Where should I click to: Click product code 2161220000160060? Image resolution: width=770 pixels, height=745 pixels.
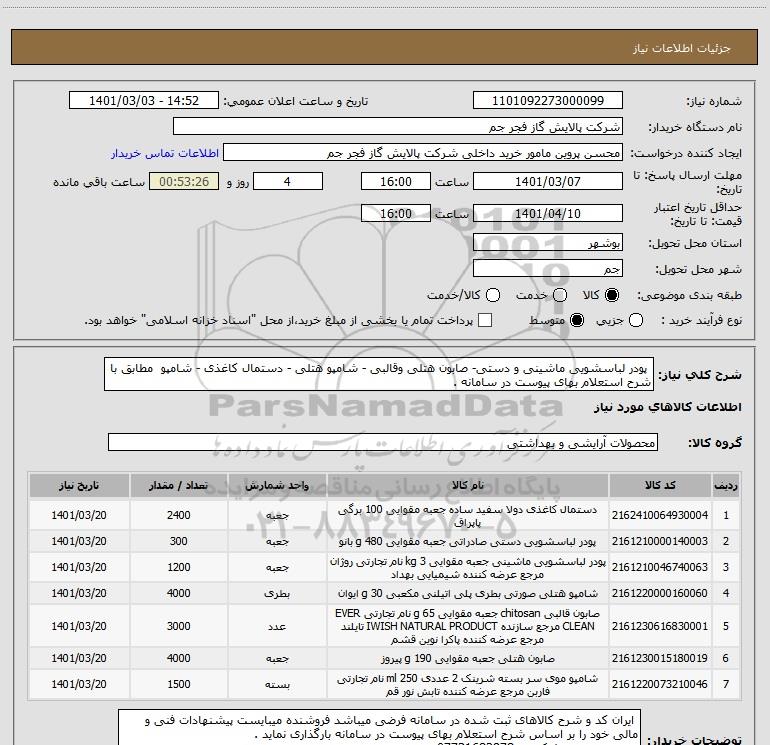pyautogui.click(x=660, y=593)
